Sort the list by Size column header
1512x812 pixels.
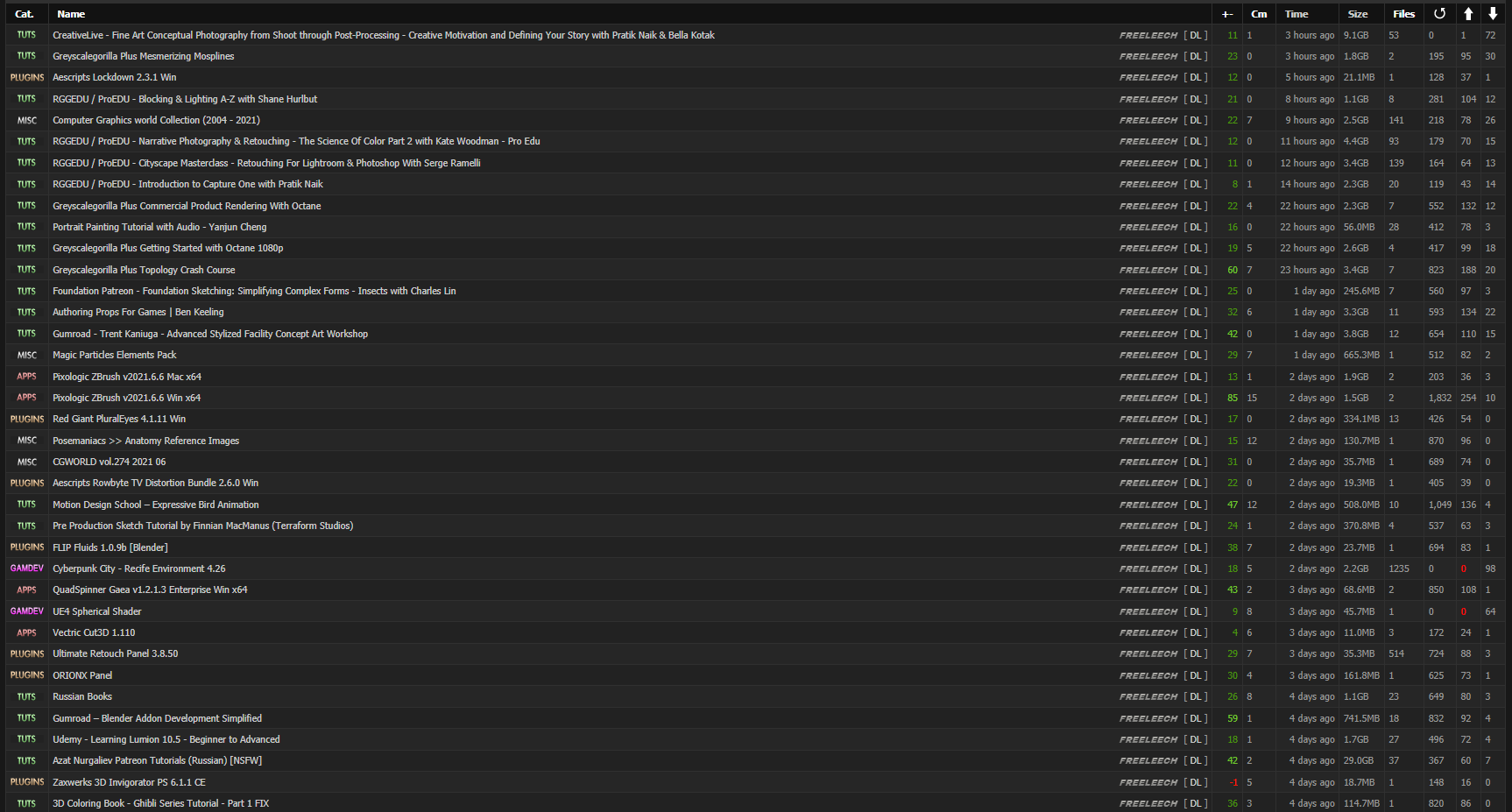tap(1358, 14)
